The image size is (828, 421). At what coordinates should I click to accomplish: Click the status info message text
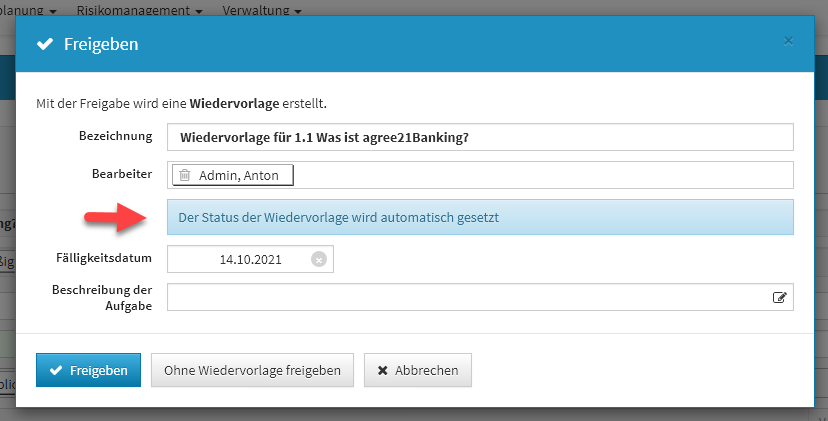point(338,217)
